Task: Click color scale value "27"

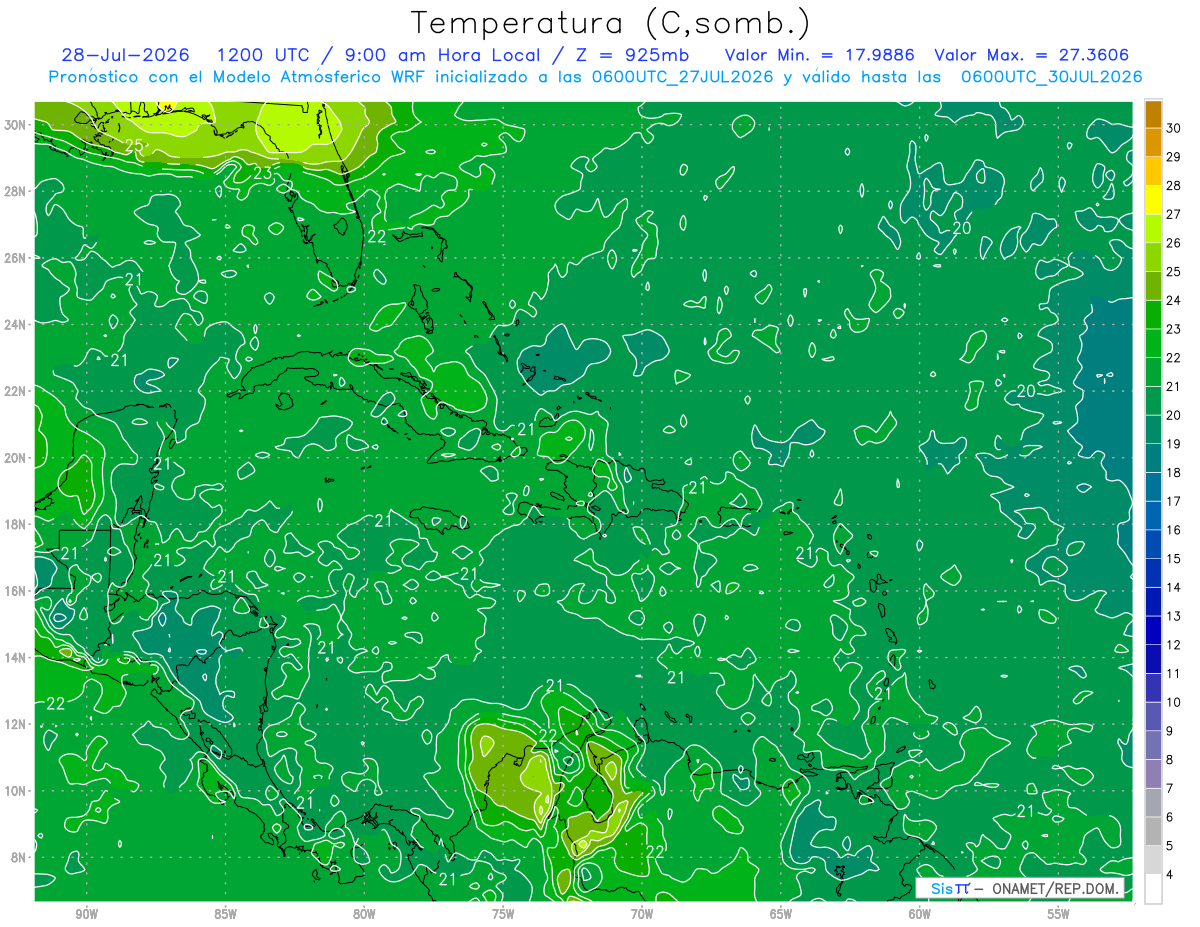Action: 1174,214
